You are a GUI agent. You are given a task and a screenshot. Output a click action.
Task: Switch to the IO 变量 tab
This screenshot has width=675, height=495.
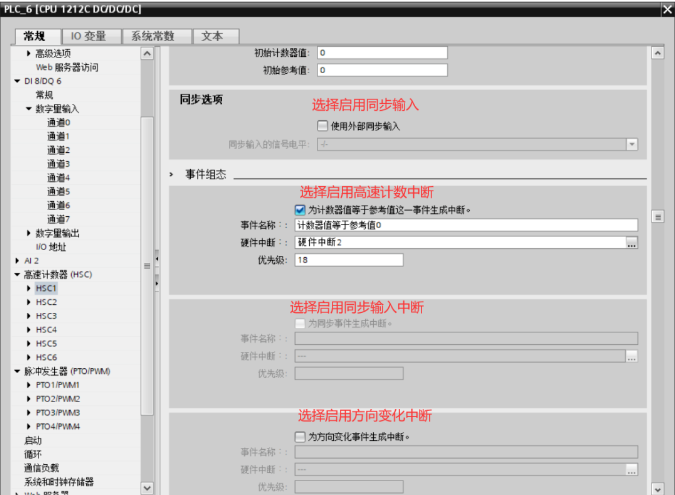click(x=88, y=36)
